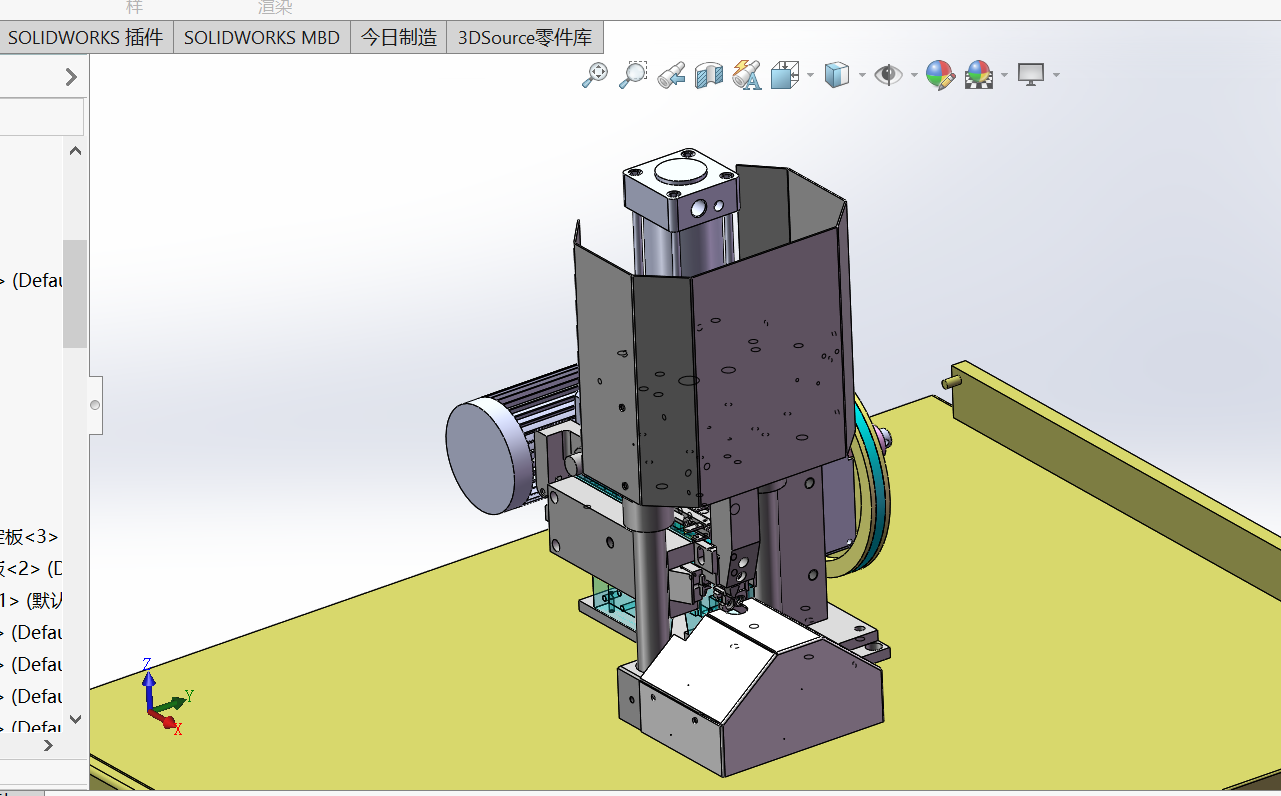
Task: Click the tree scrollbar down arrow
Action: point(75,719)
